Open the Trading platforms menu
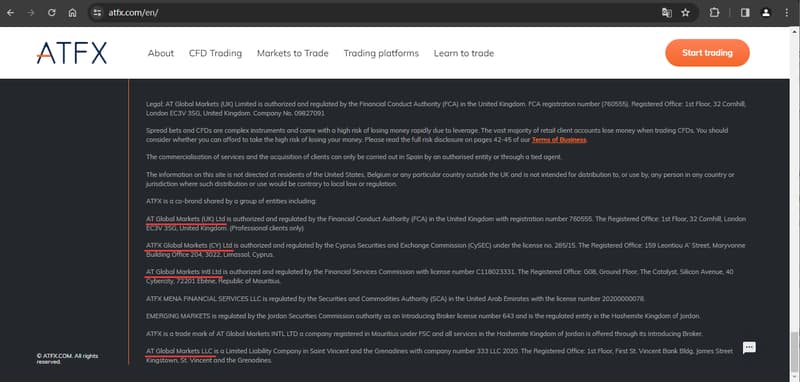The width and height of the screenshot is (800, 382). [381, 53]
